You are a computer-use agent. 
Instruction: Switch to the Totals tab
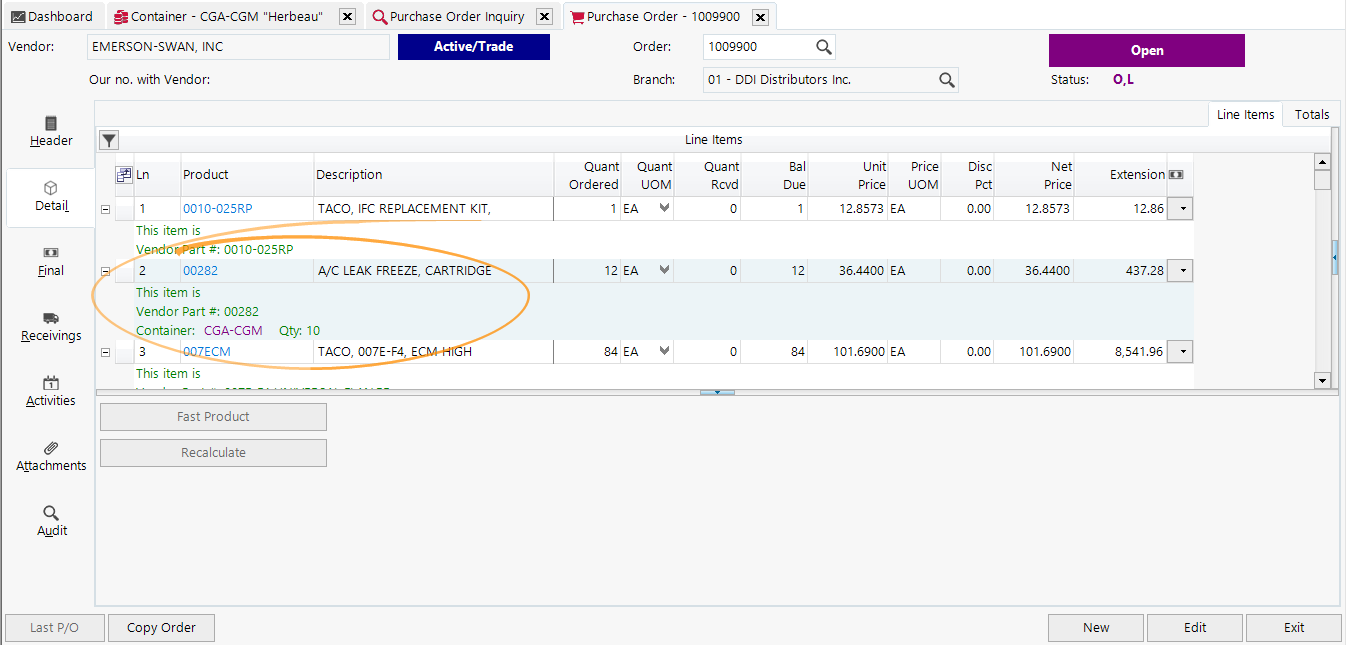coord(1312,114)
